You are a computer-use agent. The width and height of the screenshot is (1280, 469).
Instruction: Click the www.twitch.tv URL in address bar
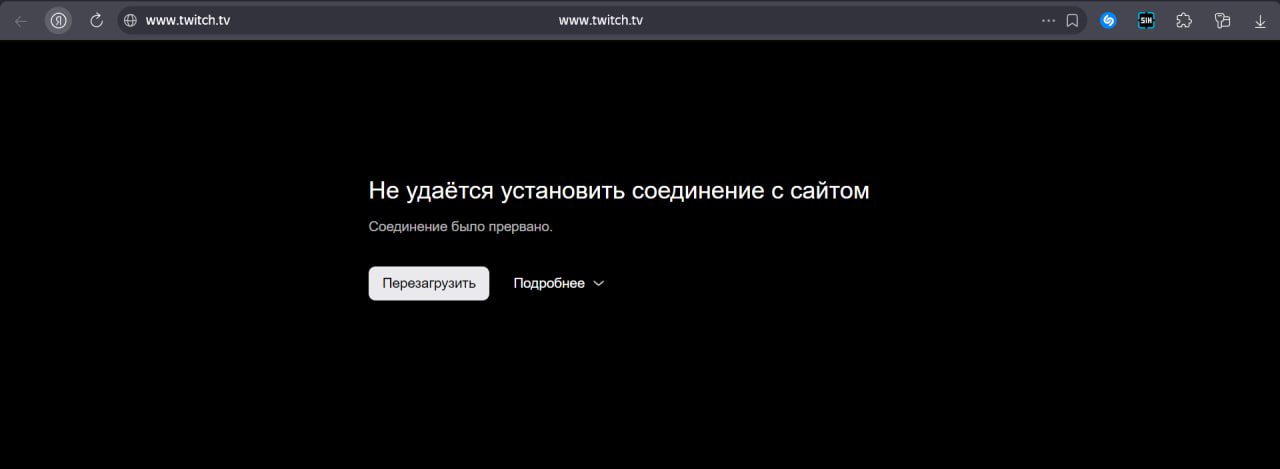click(188, 20)
